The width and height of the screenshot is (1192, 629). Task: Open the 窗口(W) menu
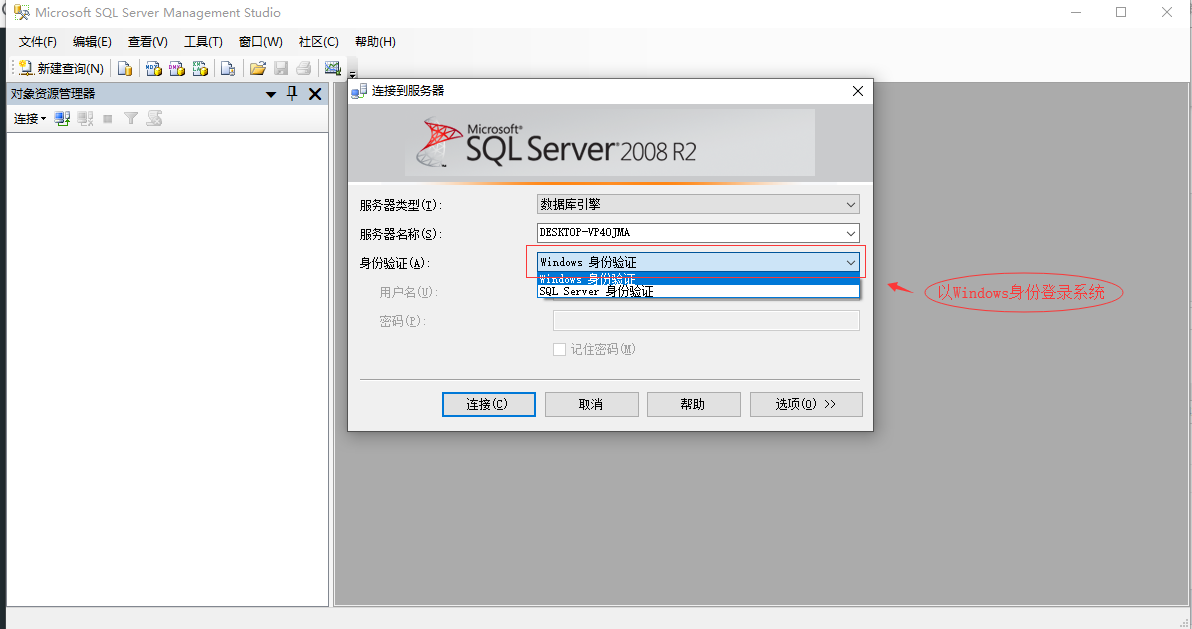(261, 42)
